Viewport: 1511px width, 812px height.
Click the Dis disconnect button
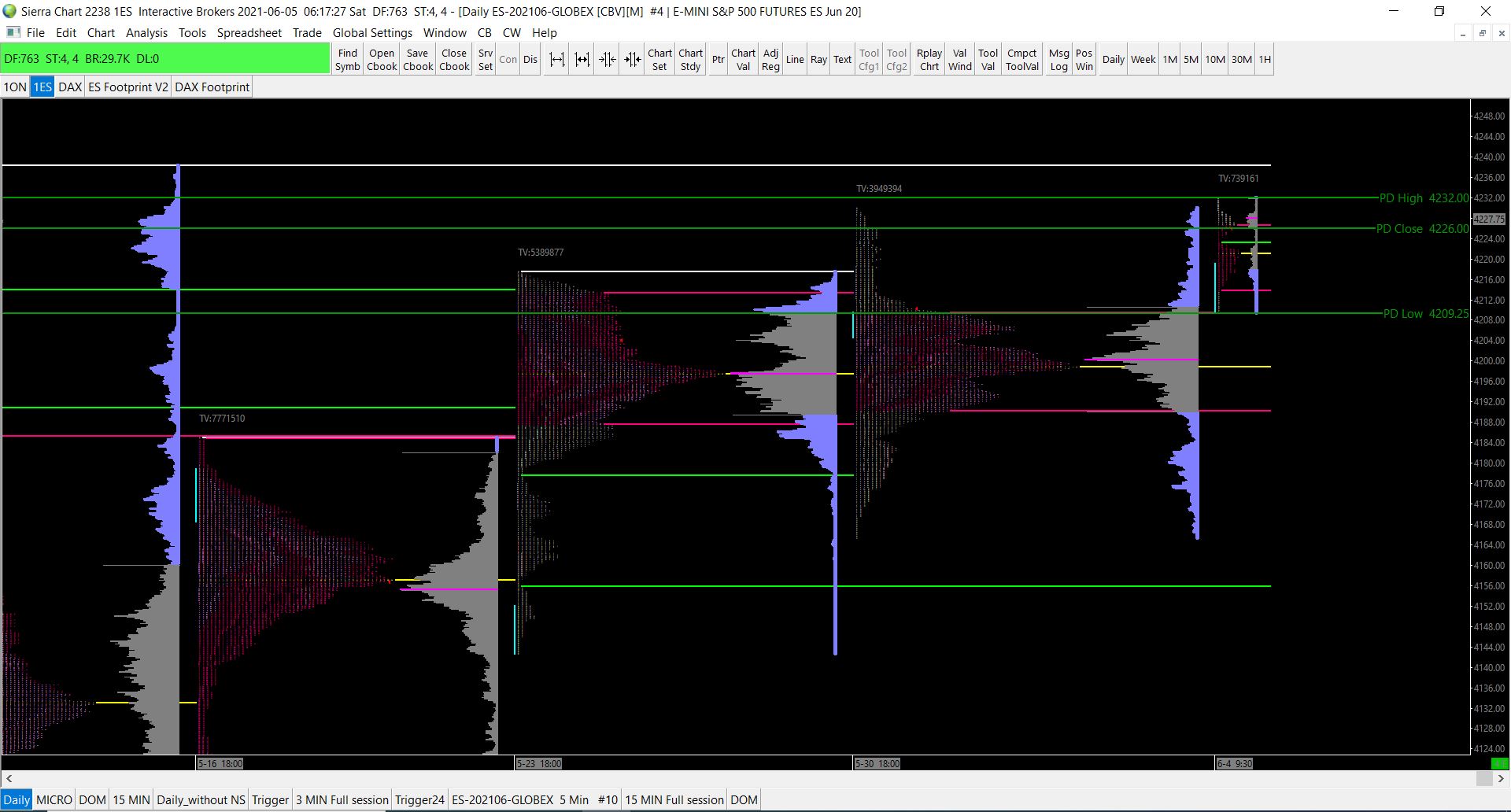(530, 60)
